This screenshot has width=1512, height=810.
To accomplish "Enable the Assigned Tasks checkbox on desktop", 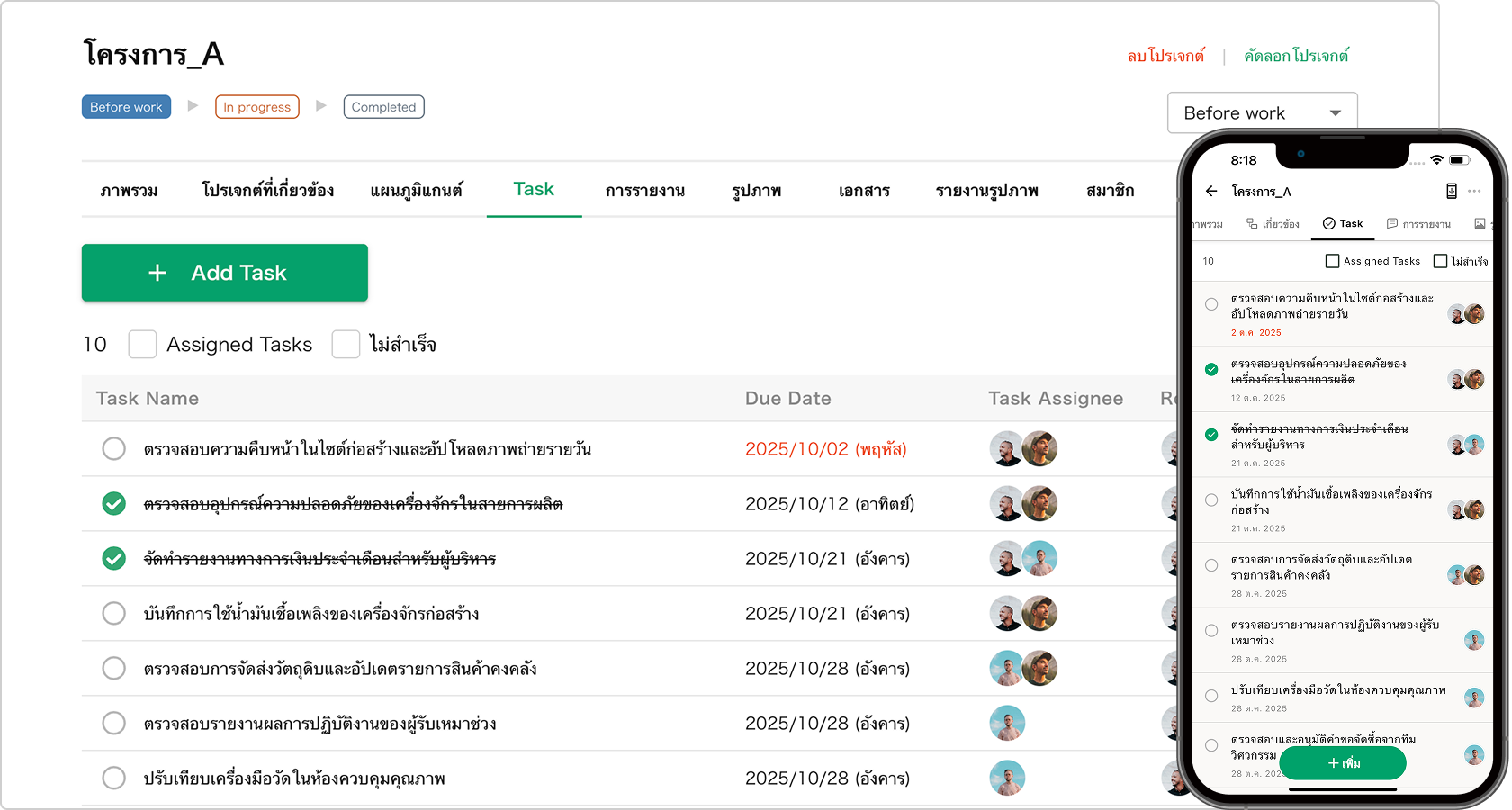I will pyautogui.click(x=142, y=344).
